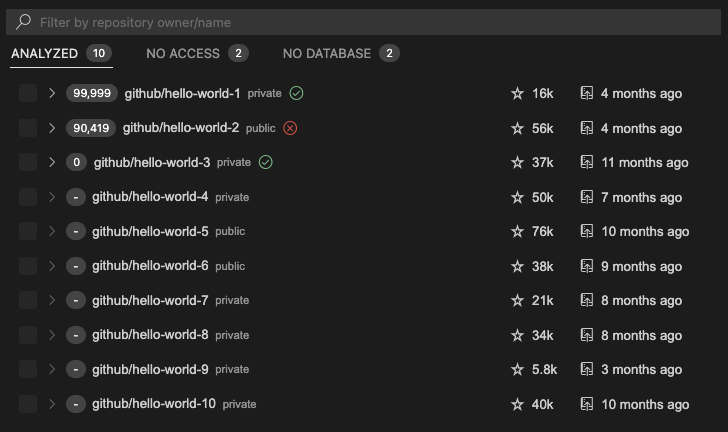Expand the github/hello-world-7 row chevron
728x432 pixels.
click(x=52, y=301)
